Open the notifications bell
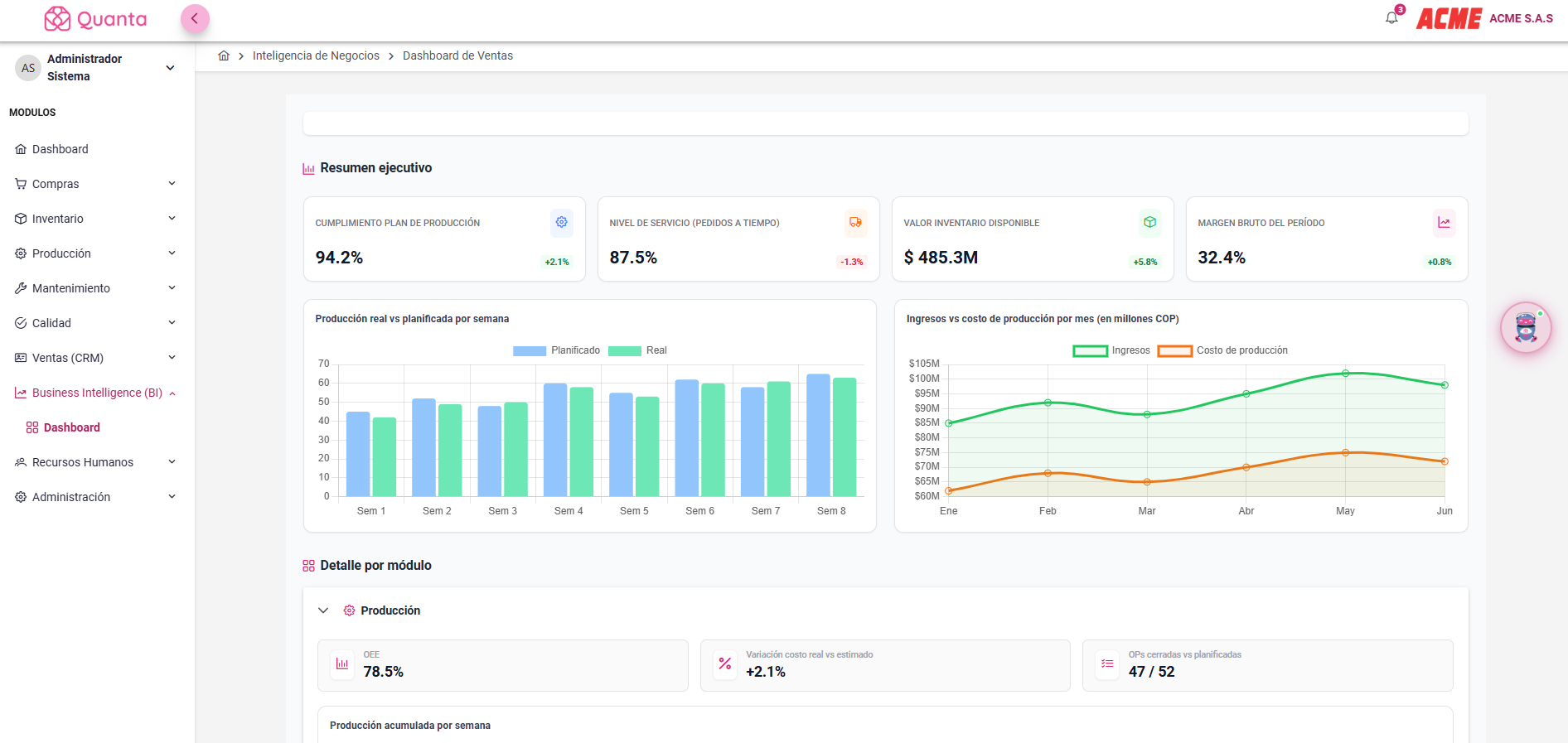The height and width of the screenshot is (743, 1568). point(1391,18)
